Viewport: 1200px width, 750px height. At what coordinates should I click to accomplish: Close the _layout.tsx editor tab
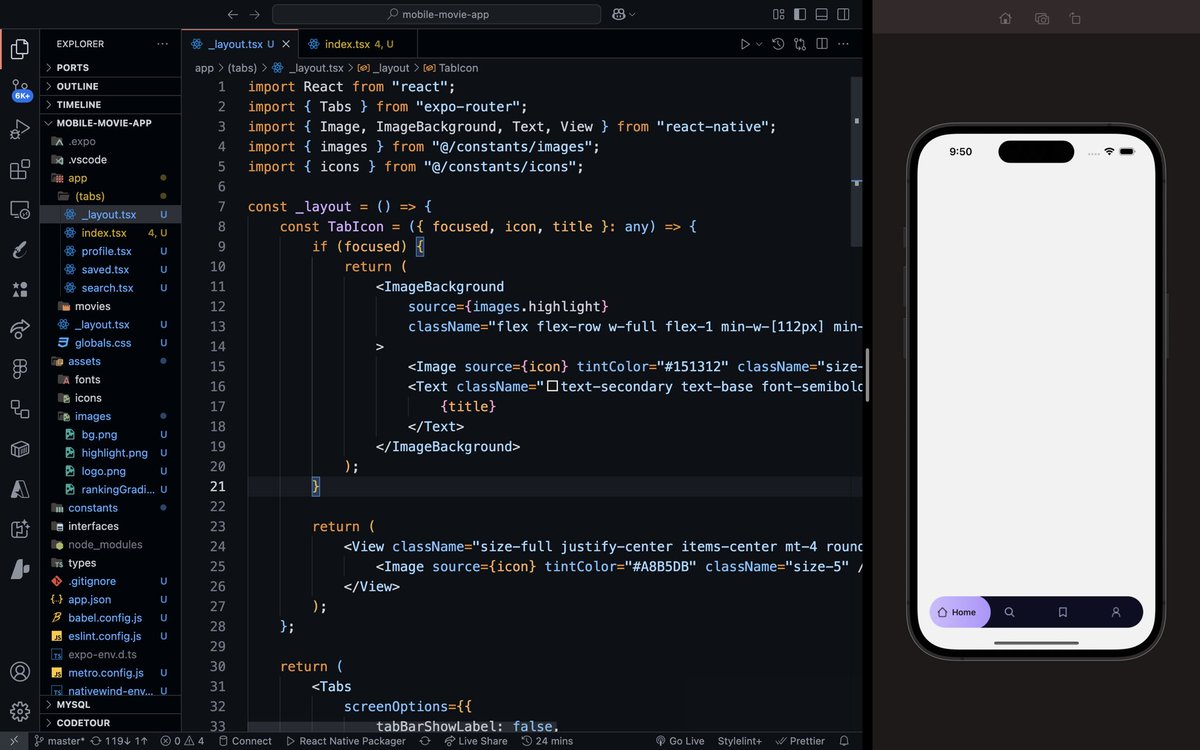pyautogui.click(x=286, y=44)
